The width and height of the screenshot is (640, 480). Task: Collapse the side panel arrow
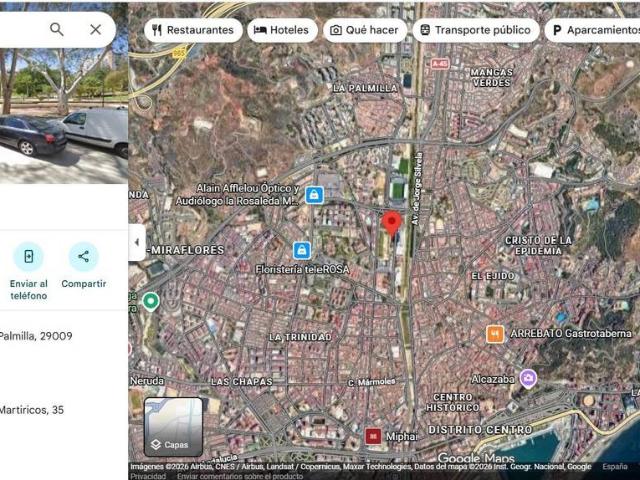(137, 242)
